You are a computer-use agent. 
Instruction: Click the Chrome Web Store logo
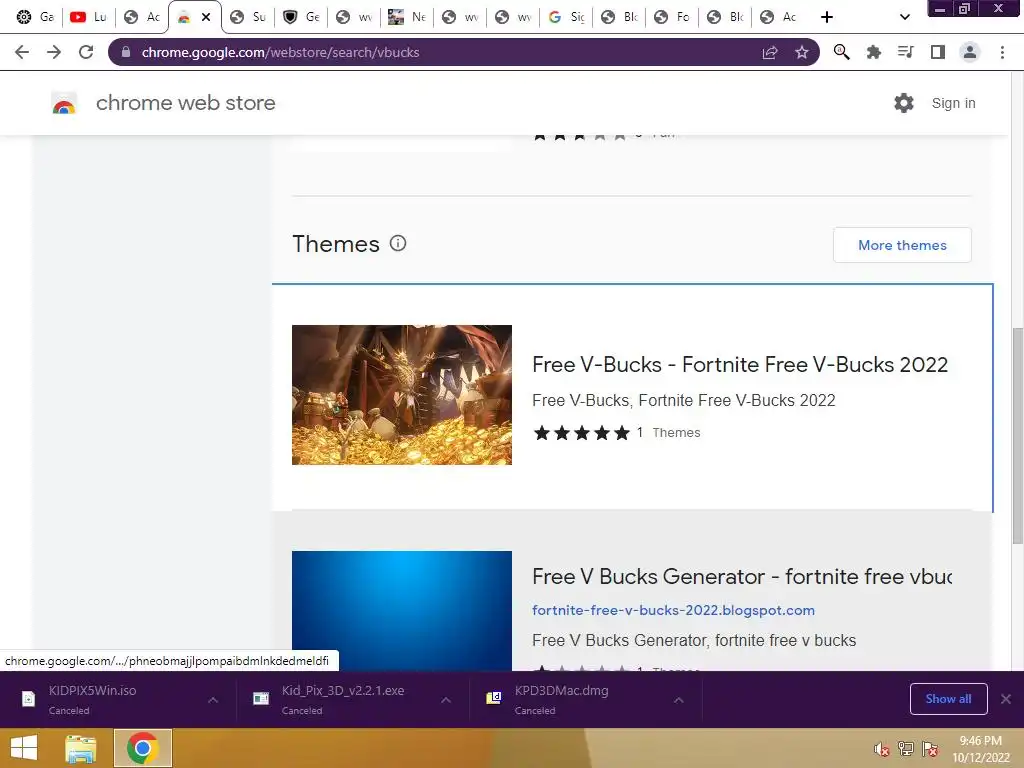64,103
